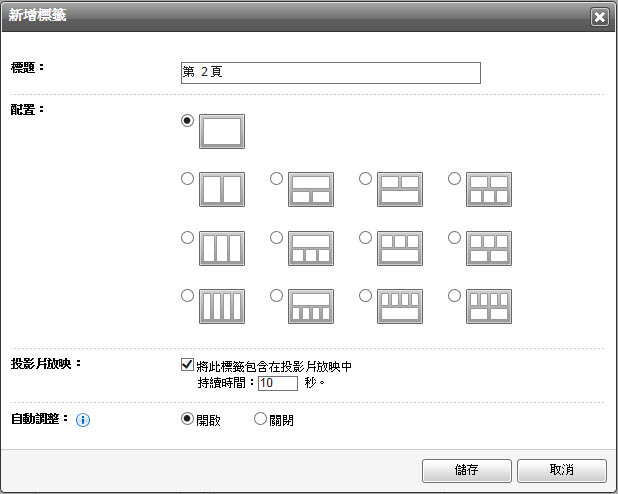Click the two-column layout thumbnail
This screenshot has height=494, width=618.
pyautogui.click(x=222, y=189)
